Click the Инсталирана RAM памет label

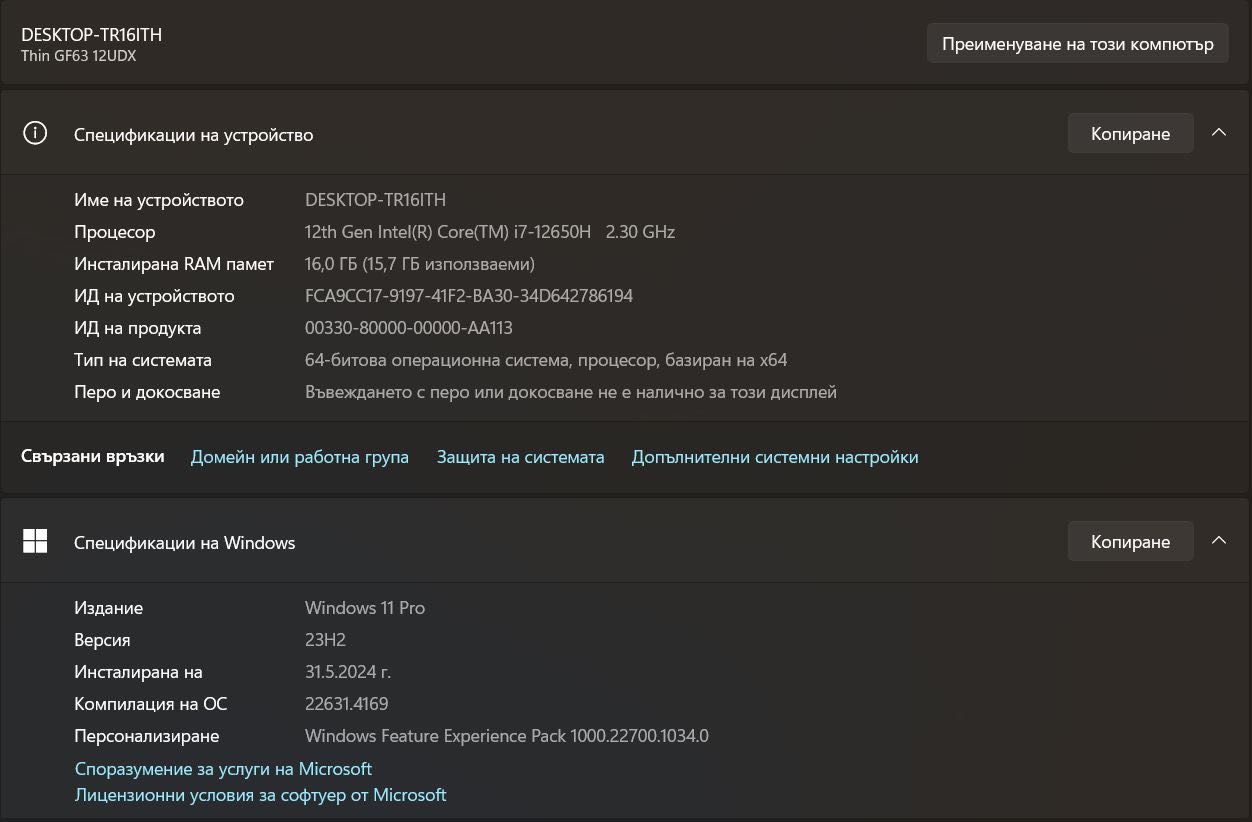[173, 264]
